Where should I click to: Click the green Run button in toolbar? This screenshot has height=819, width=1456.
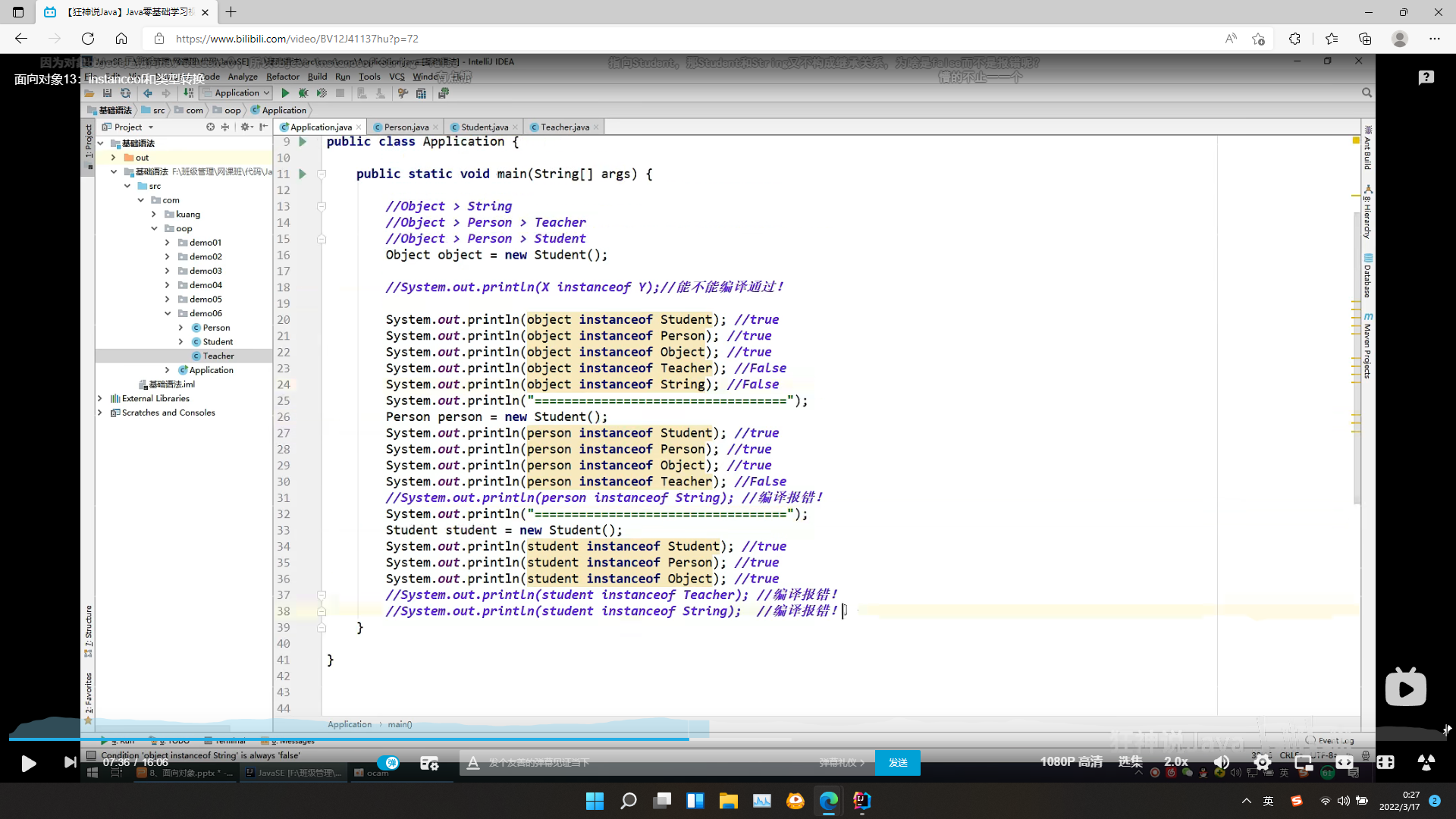pyautogui.click(x=285, y=93)
